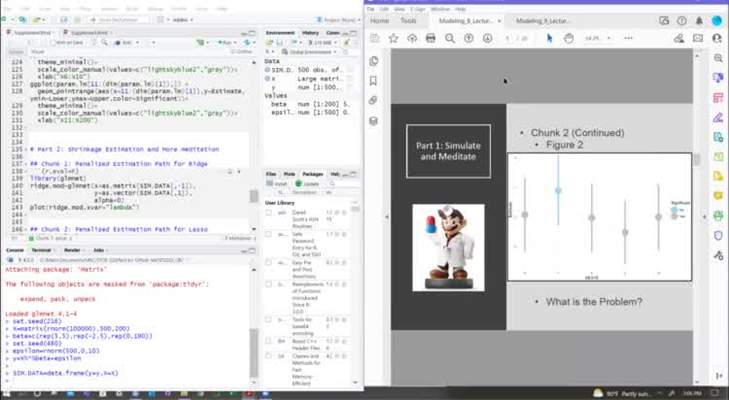Tick the second package checkbox in list
Screen dimensions: 729x400
coord(270,235)
